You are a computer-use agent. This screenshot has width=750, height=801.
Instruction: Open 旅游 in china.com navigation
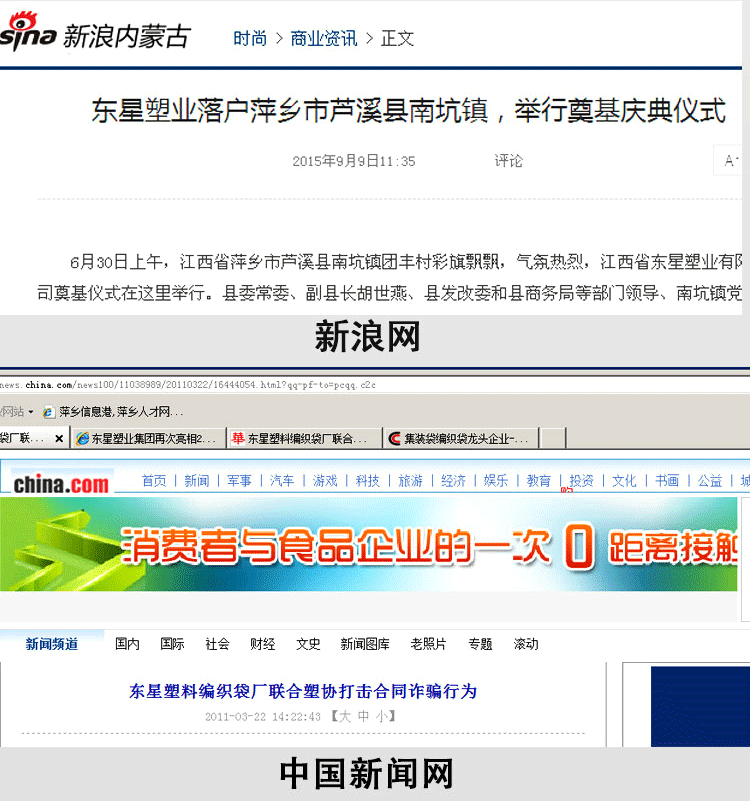tap(410, 481)
